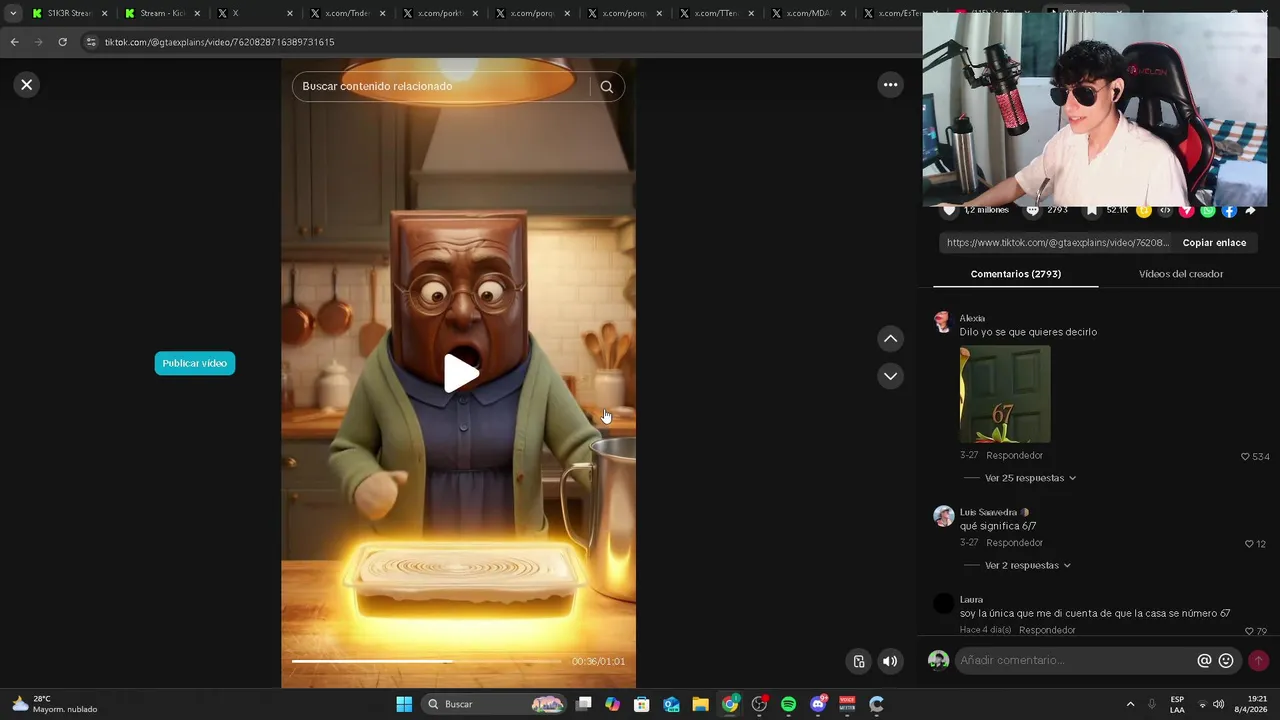Insert a mention with the @ icon

click(x=1204, y=661)
